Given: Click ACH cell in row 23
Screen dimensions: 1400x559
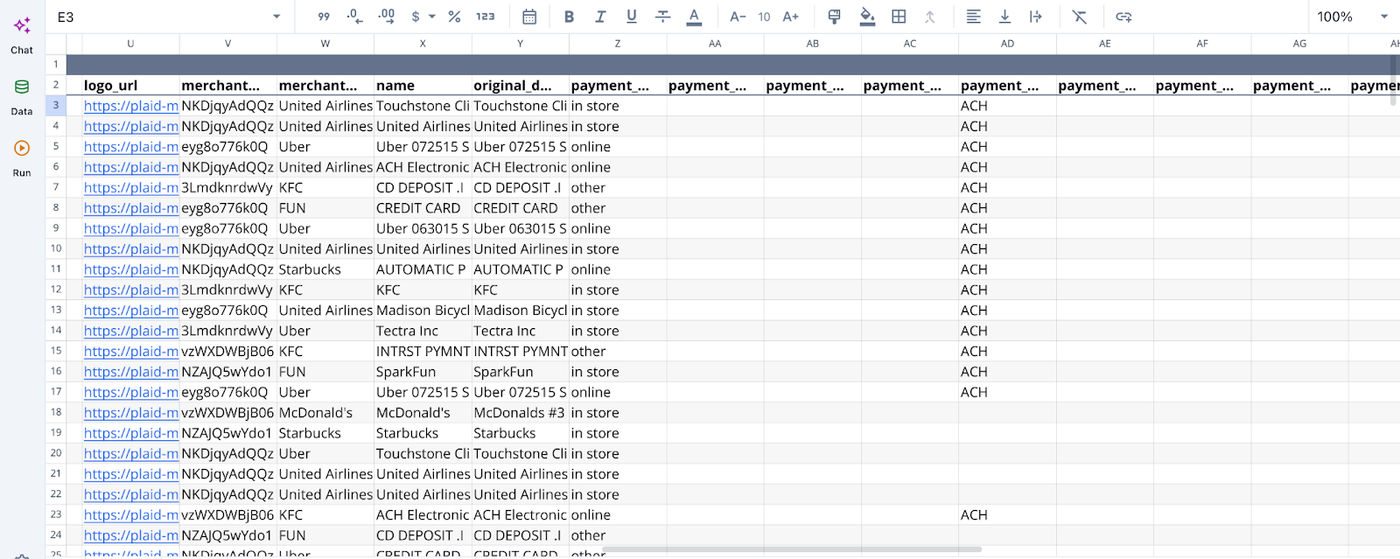Looking at the screenshot, I should (x=1007, y=515).
